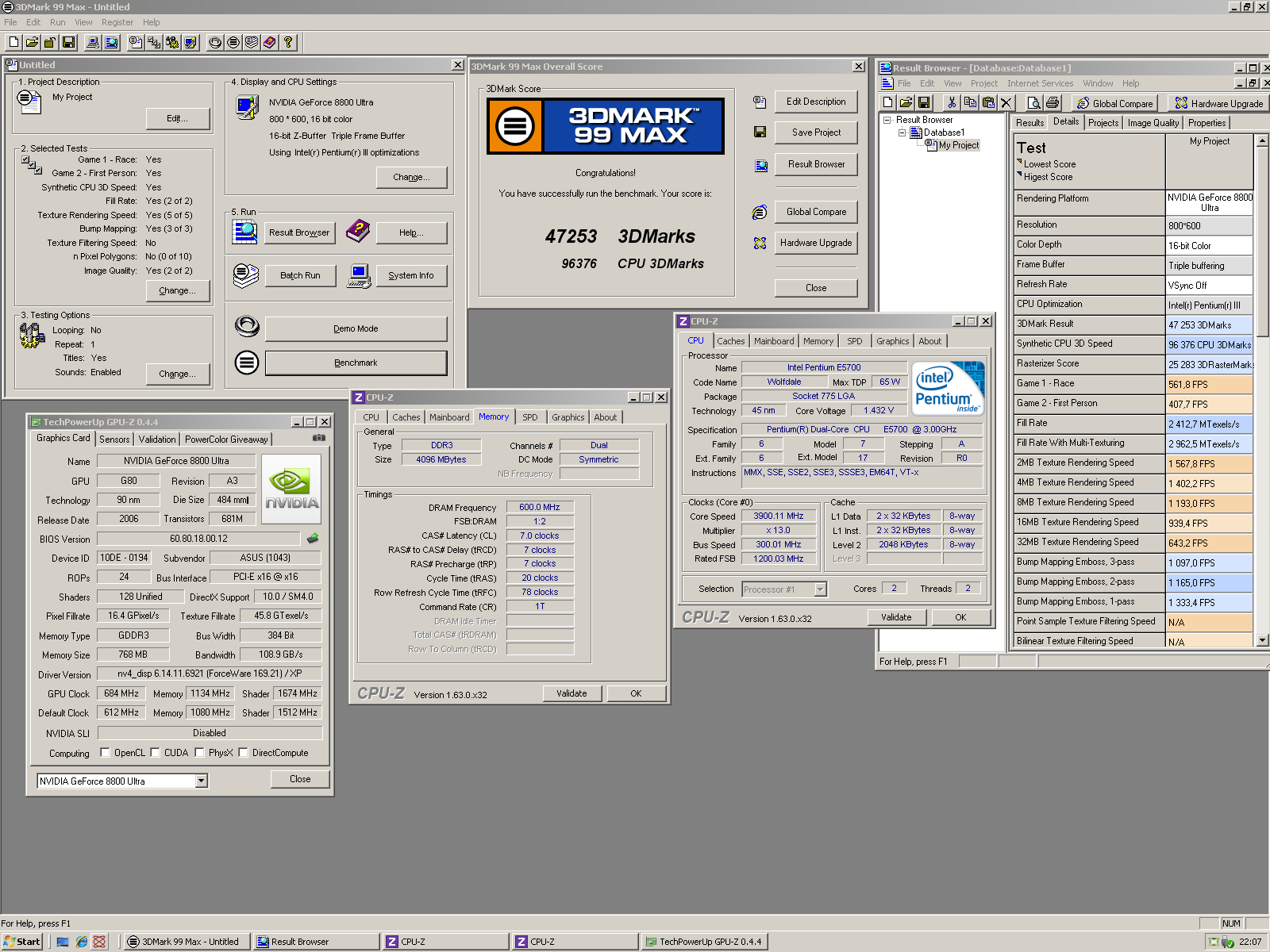Click the Copy icon in Result Browser toolbar
This screenshot has width=1270, height=952.
point(970,102)
